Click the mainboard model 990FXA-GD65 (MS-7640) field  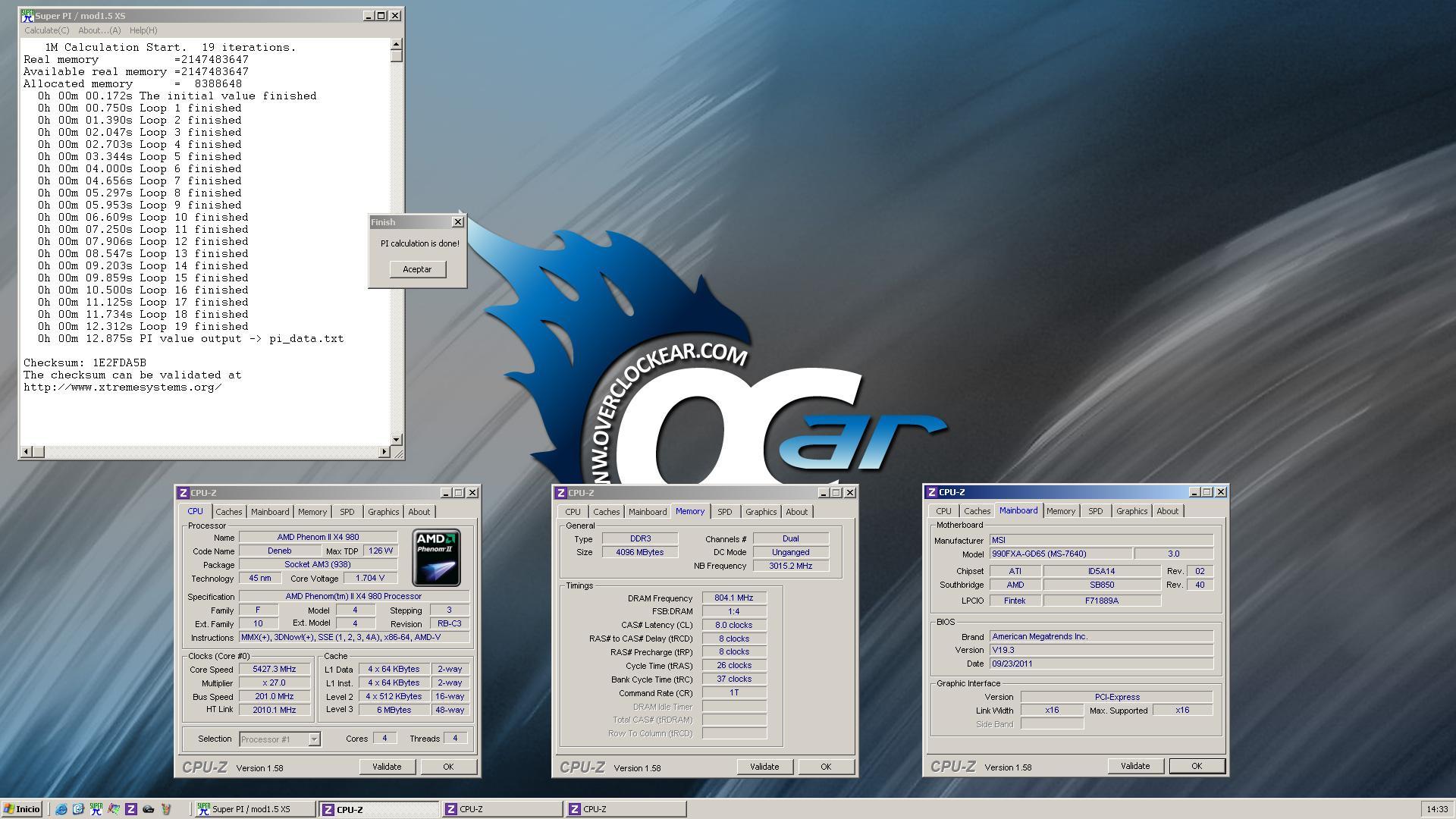pos(1060,554)
